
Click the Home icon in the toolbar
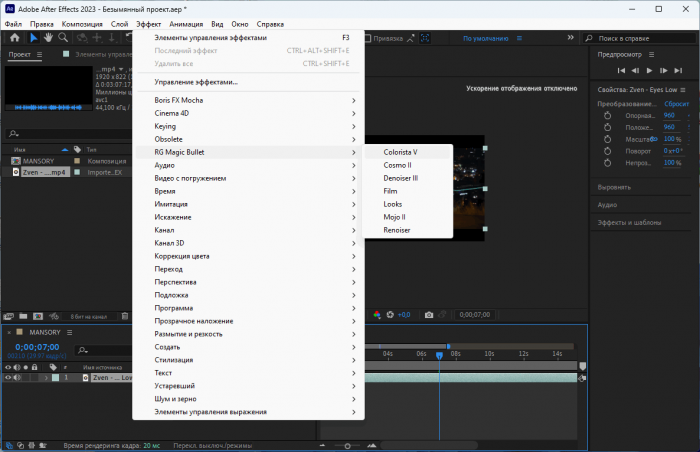point(14,38)
